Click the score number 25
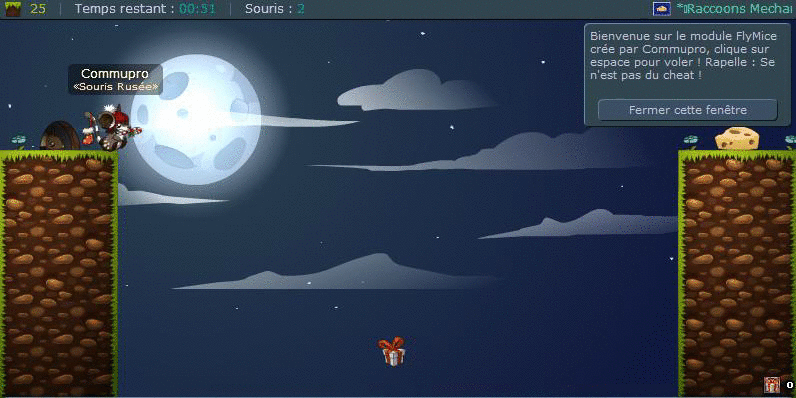The width and height of the screenshot is (796, 398). [38, 9]
